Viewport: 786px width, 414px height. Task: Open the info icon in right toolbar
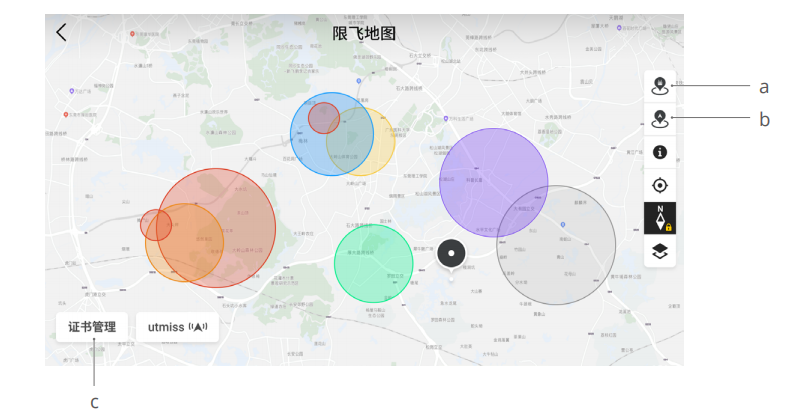click(659, 152)
